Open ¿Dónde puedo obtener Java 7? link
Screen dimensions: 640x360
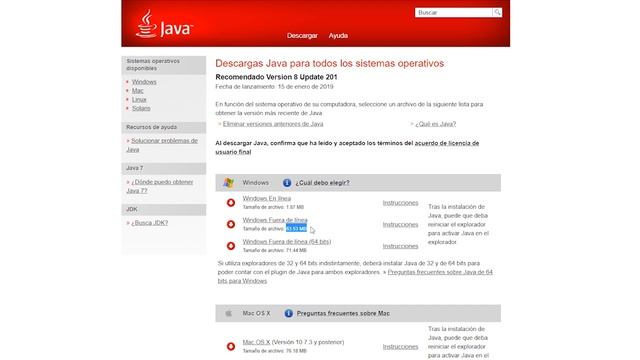pyautogui.click(x=160, y=186)
